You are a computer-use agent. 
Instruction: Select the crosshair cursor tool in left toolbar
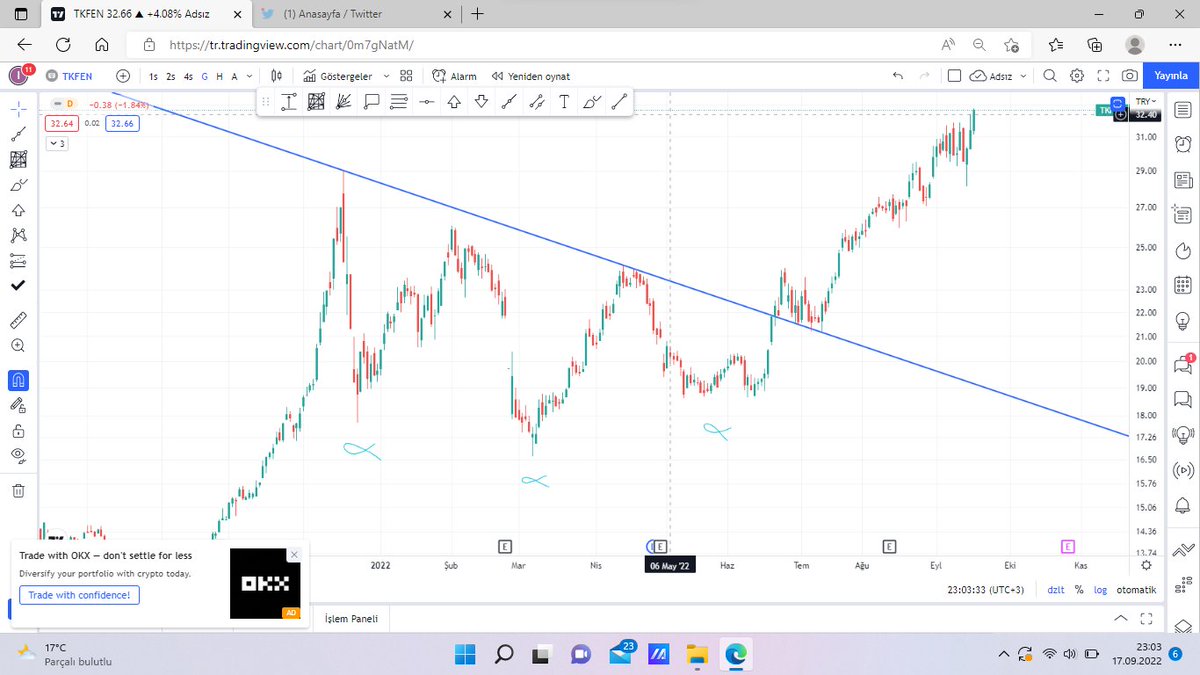pos(18,107)
